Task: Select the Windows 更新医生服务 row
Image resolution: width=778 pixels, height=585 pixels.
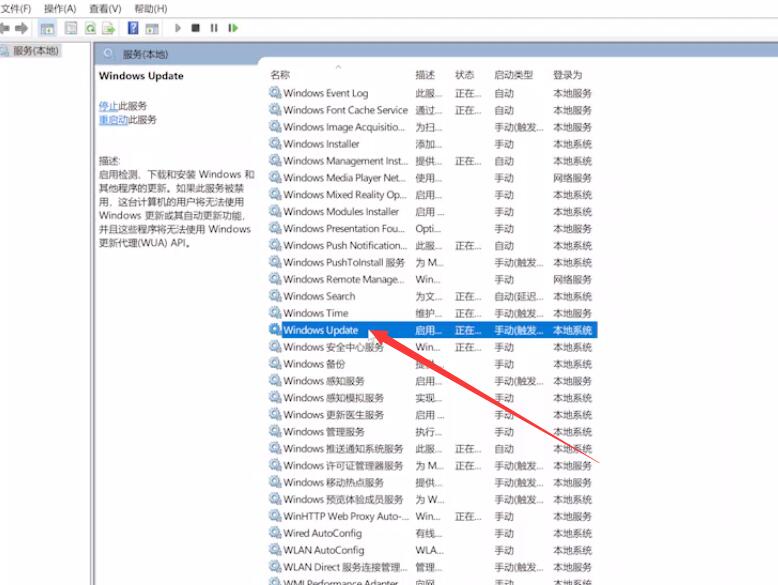Action: [x=432, y=414]
